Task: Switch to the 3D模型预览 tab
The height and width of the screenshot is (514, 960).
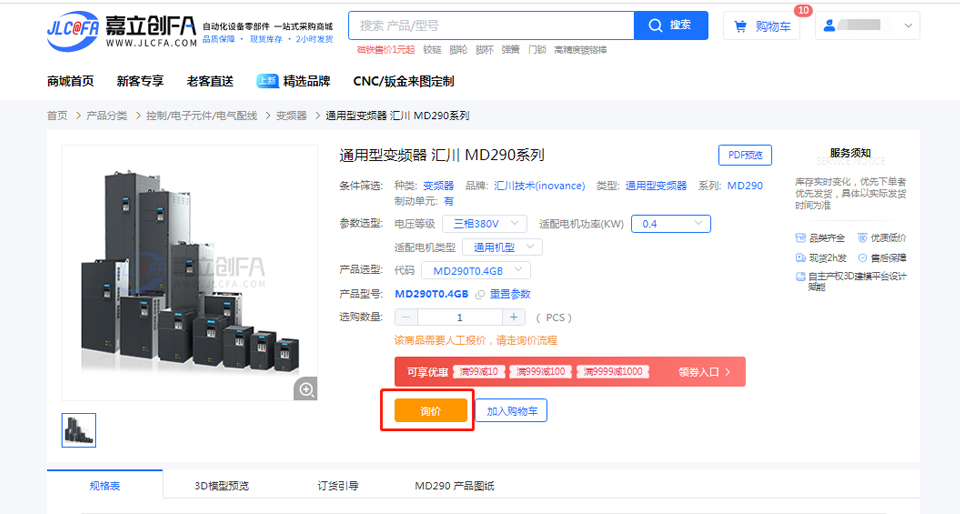Action: (x=222, y=486)
